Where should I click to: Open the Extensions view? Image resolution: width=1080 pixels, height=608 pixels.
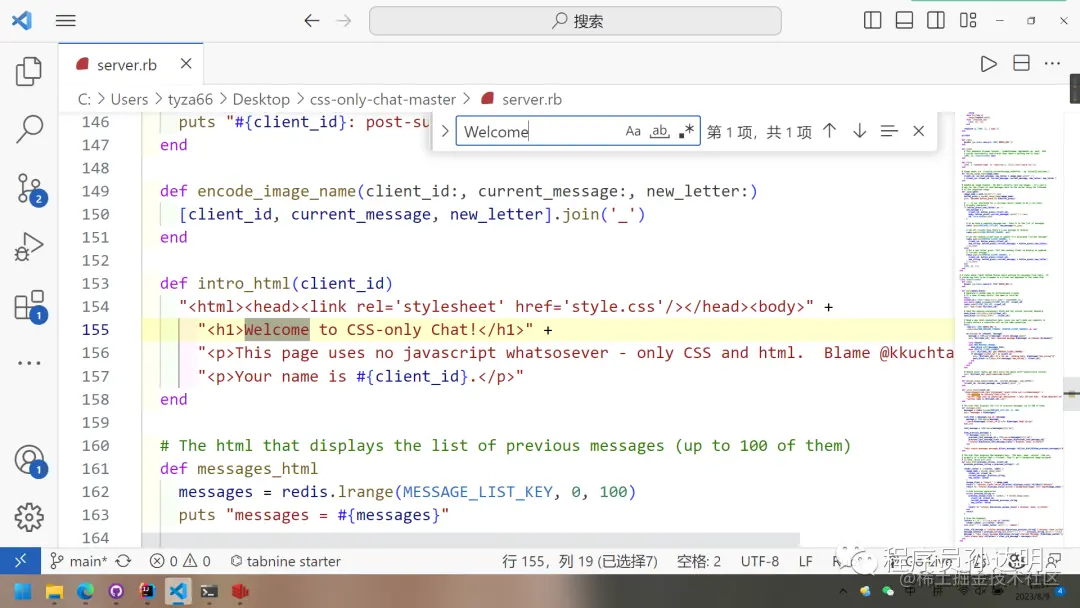tap(29, 306)
